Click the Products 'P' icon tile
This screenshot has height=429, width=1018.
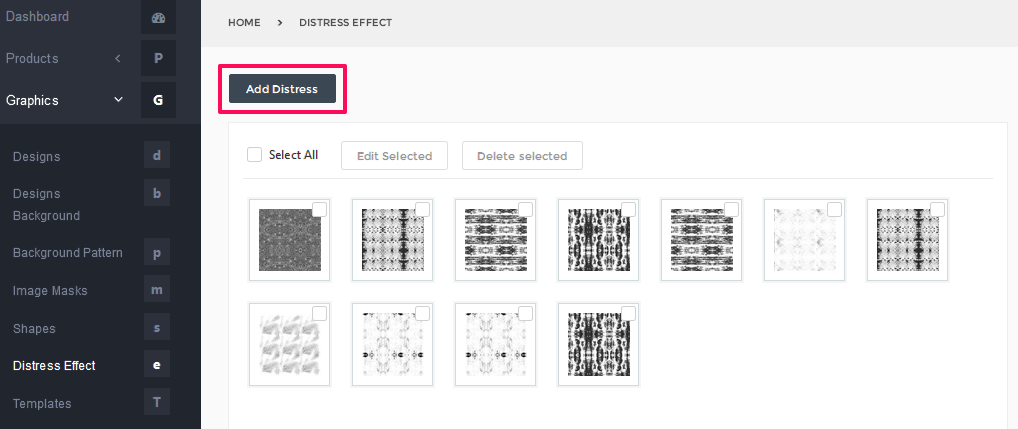coord(158,58)
